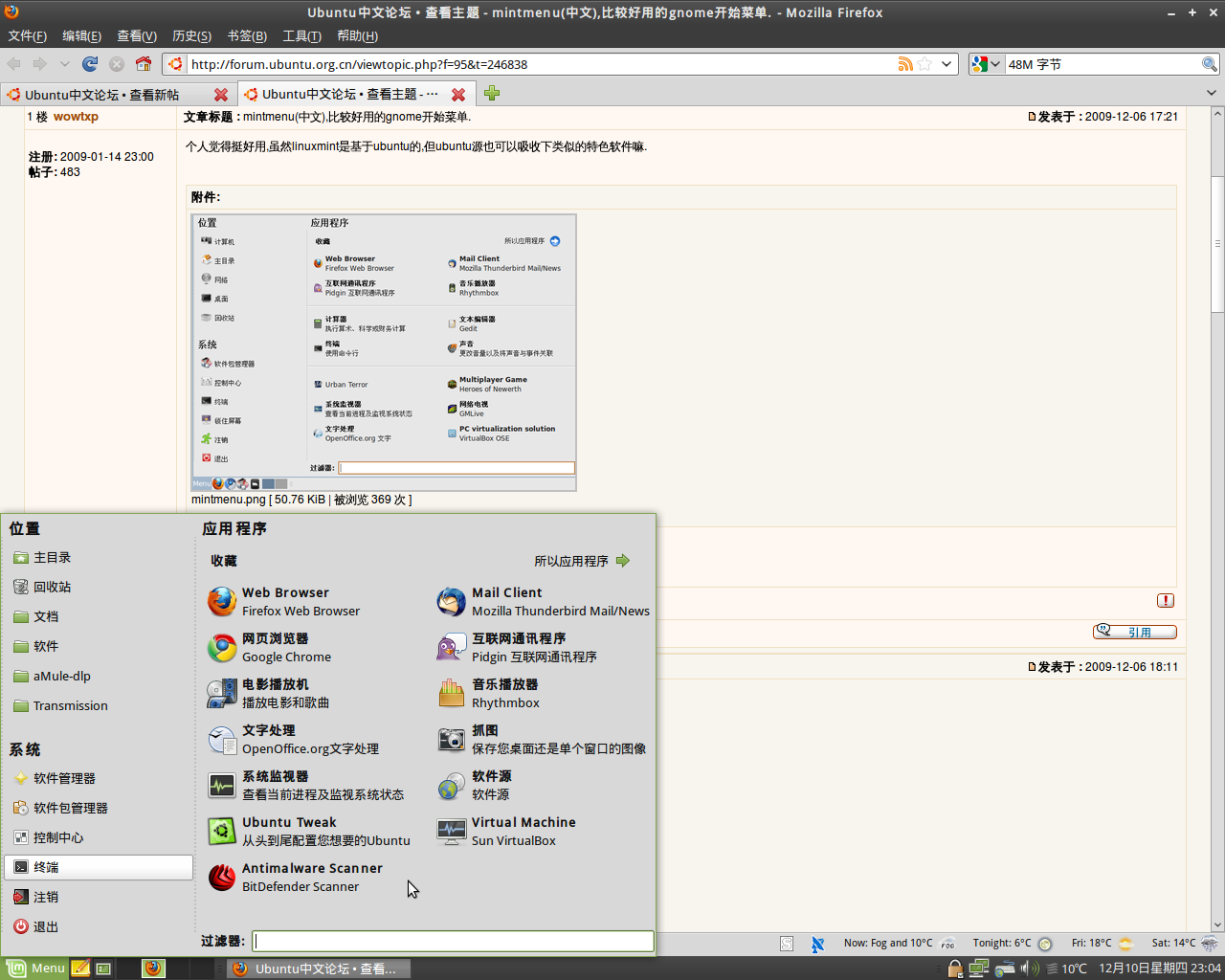Open the text editor panel launcher
The image size is (1225, 980).
[80, 969]
